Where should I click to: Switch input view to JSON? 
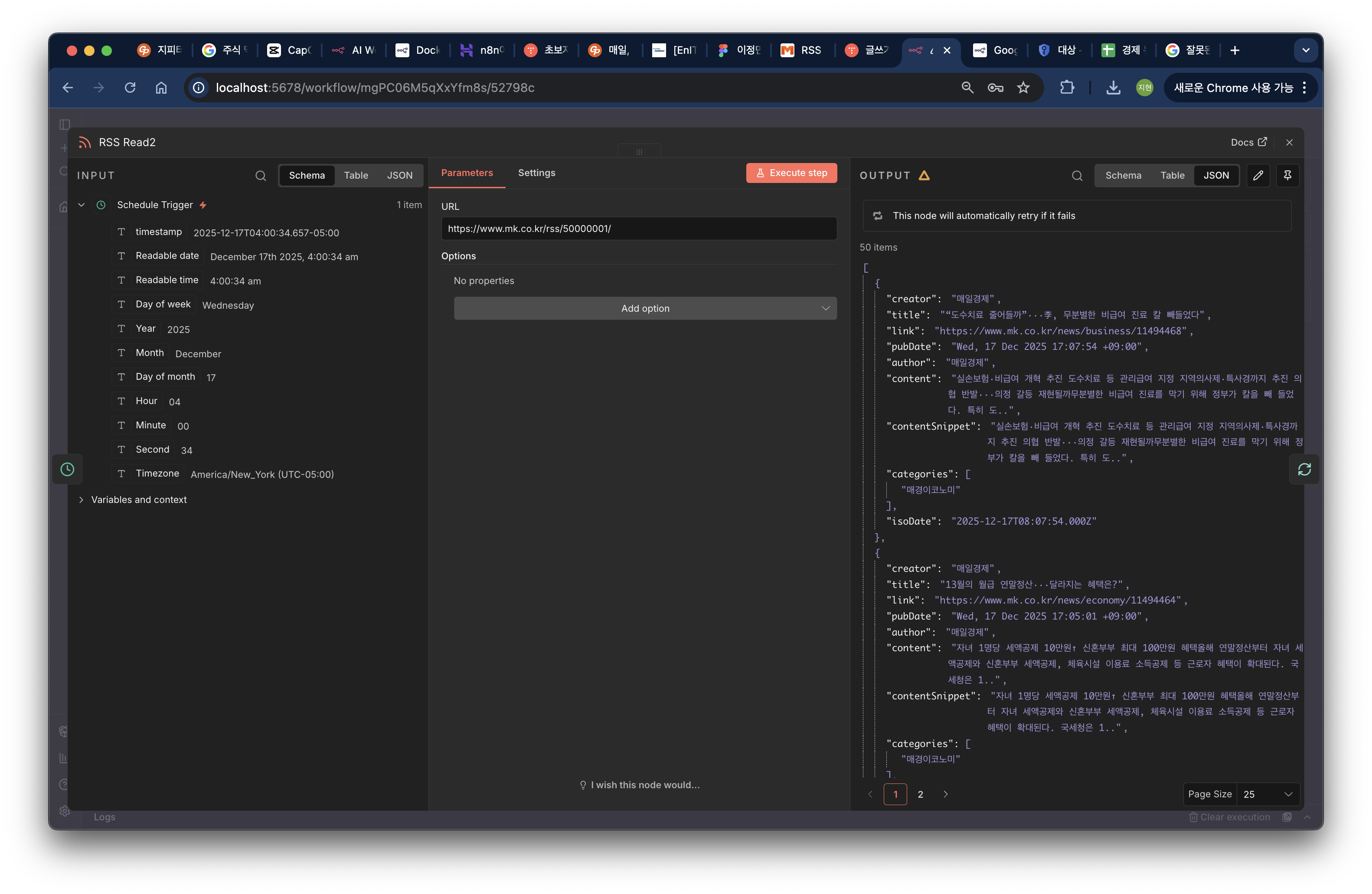(399, 175)
